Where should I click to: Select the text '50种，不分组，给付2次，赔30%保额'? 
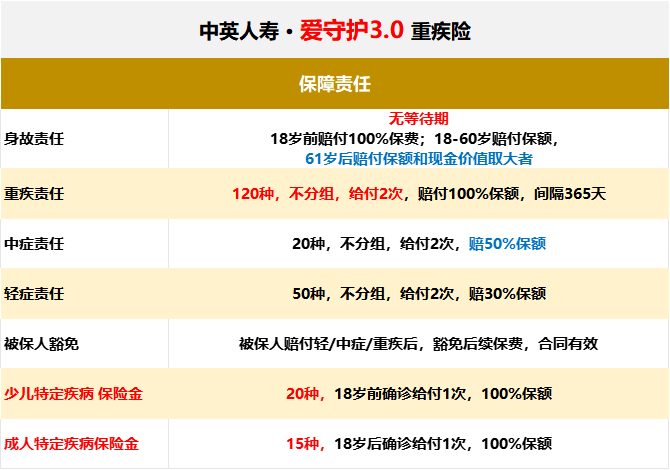419,294
